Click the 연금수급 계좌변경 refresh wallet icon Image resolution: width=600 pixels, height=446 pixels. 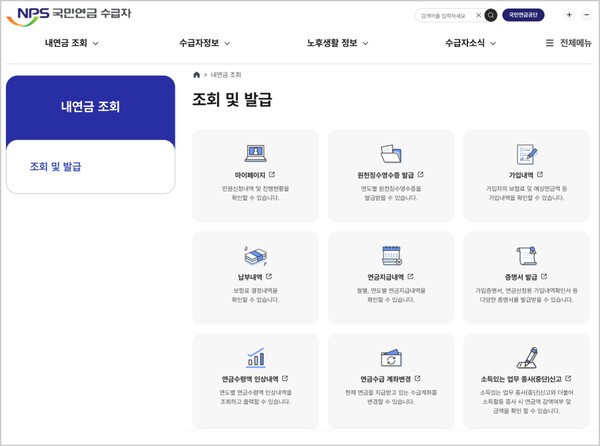pos(391,358)
